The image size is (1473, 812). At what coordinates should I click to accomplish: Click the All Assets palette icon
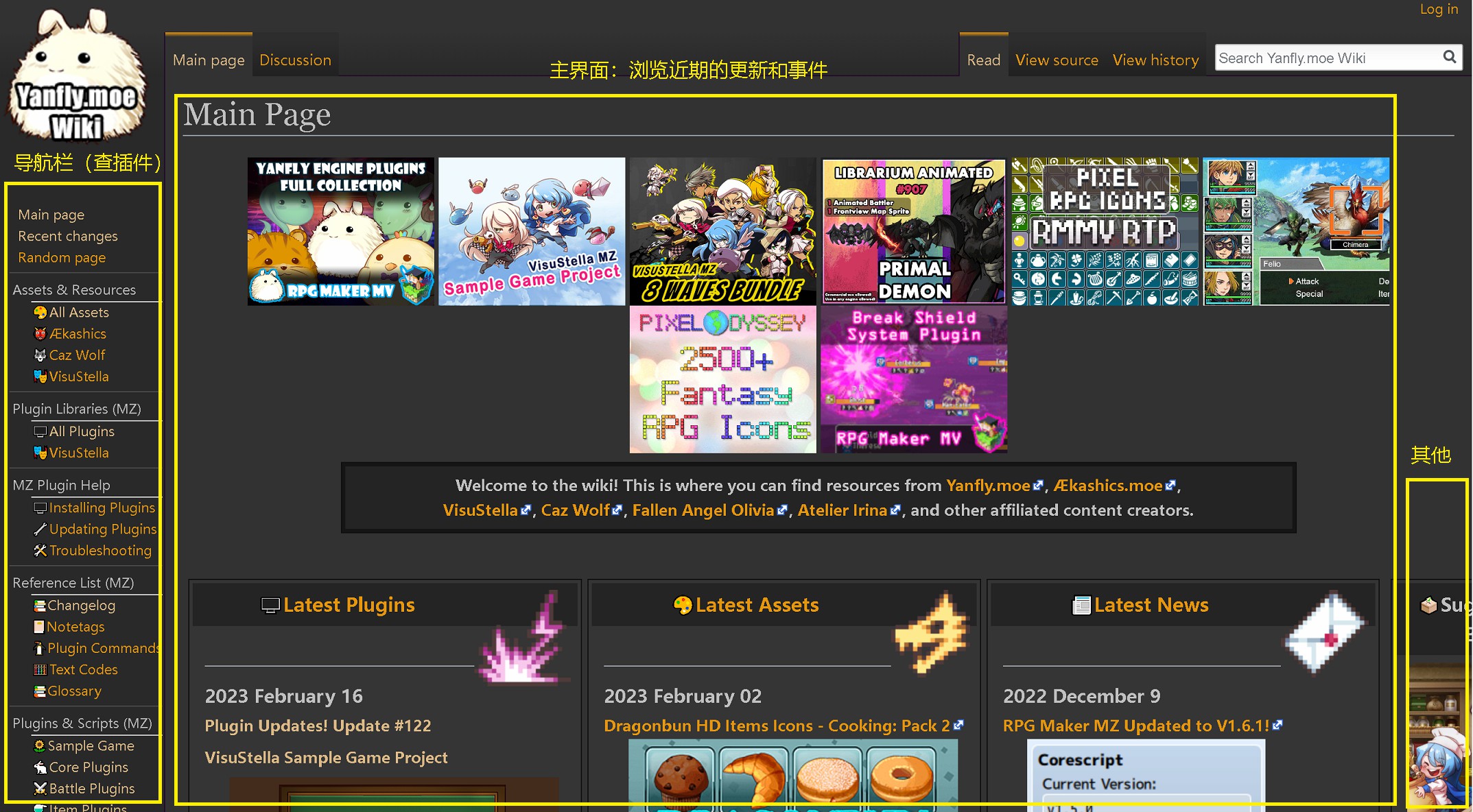pyautogui.click(x=40, y=313)
